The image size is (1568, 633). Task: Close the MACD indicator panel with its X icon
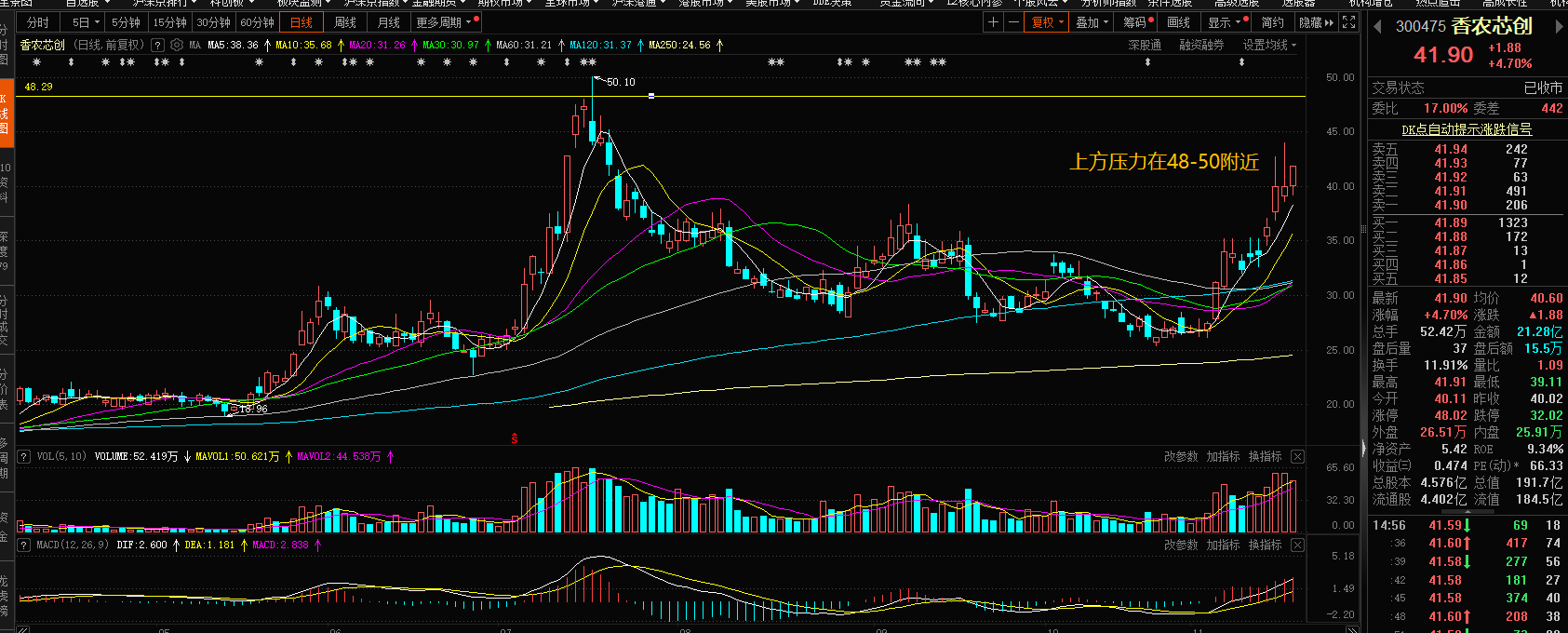click(x=1297, y=545)
